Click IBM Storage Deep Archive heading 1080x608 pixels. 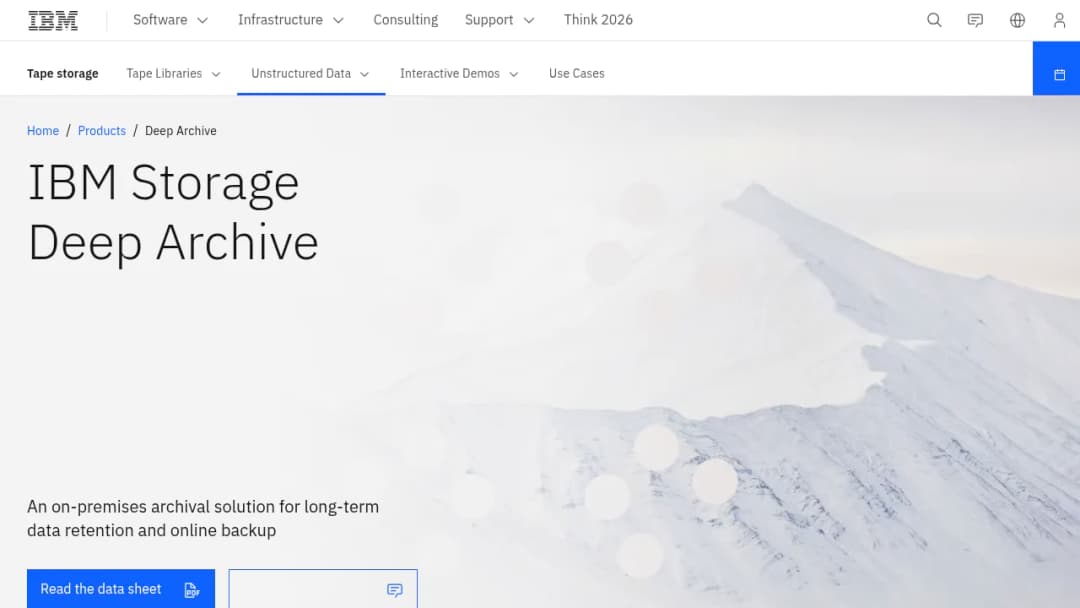pos(173,212)
